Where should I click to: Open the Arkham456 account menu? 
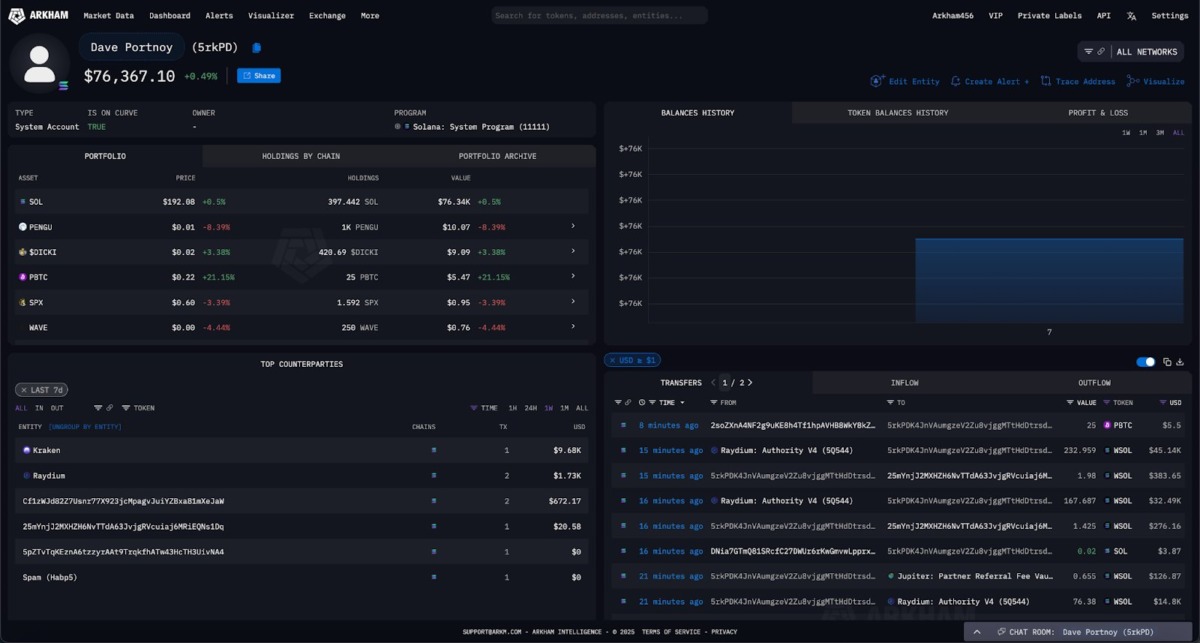[x=953, y=16]
